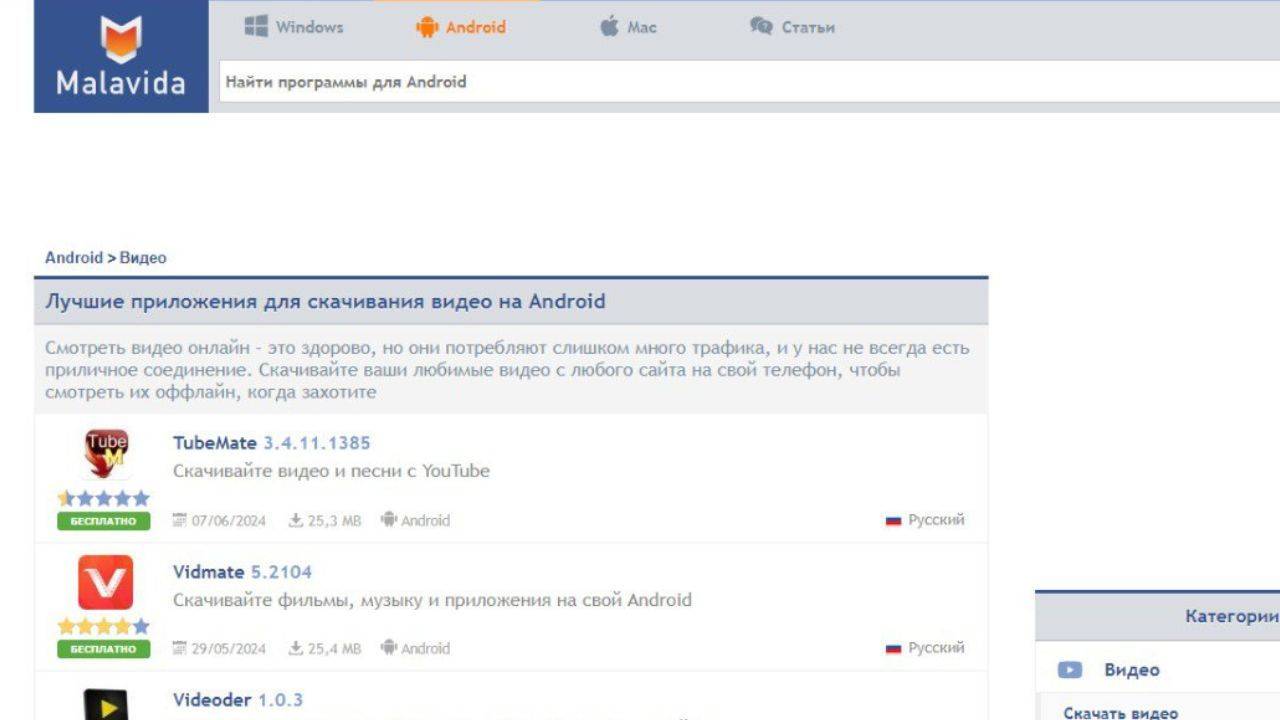This screenshot has height=720, width=1280.
Task: Click Vidmate download size 25,4 MB
Action: tap(334, 649)
